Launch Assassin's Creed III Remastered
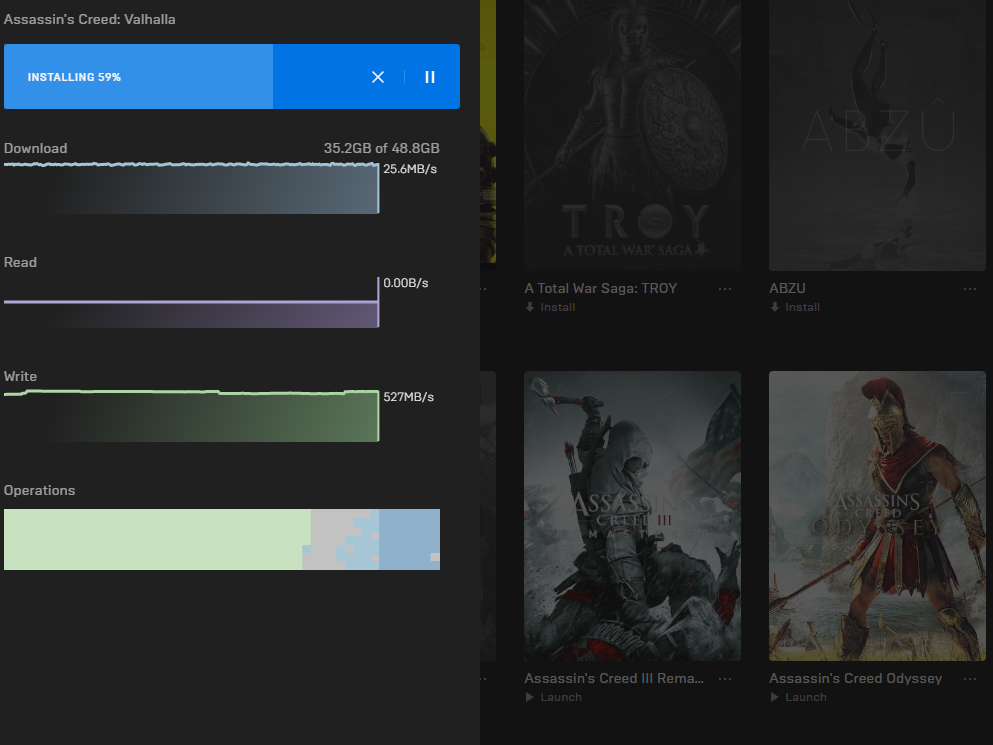The width and height of the screenshot is (993, 745). pyautogui.click(x=560, y=697)
